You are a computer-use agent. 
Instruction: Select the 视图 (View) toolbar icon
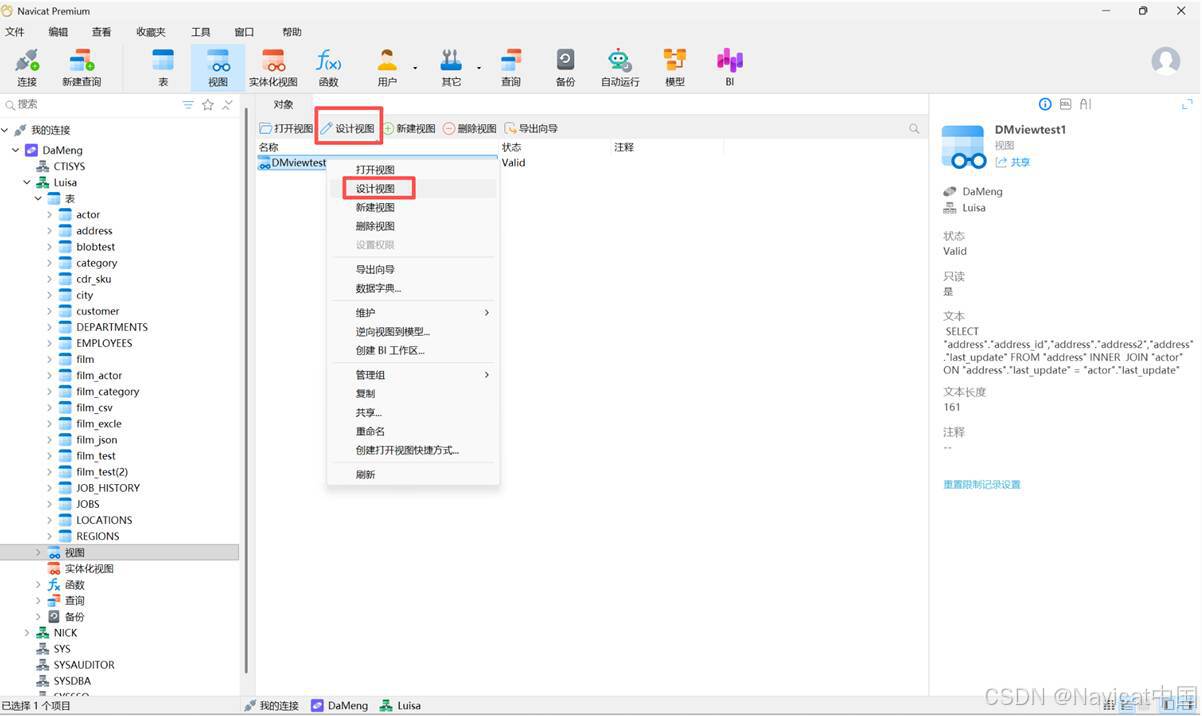tap(218, 67)
